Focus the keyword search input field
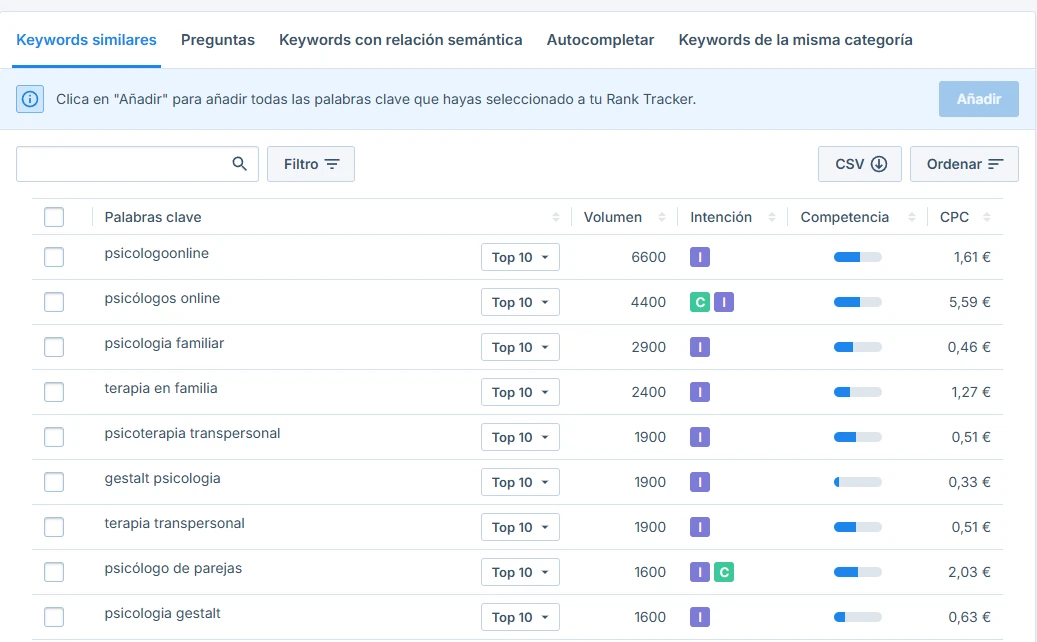This screenshot has height=642, width=1037. point(137,164)
